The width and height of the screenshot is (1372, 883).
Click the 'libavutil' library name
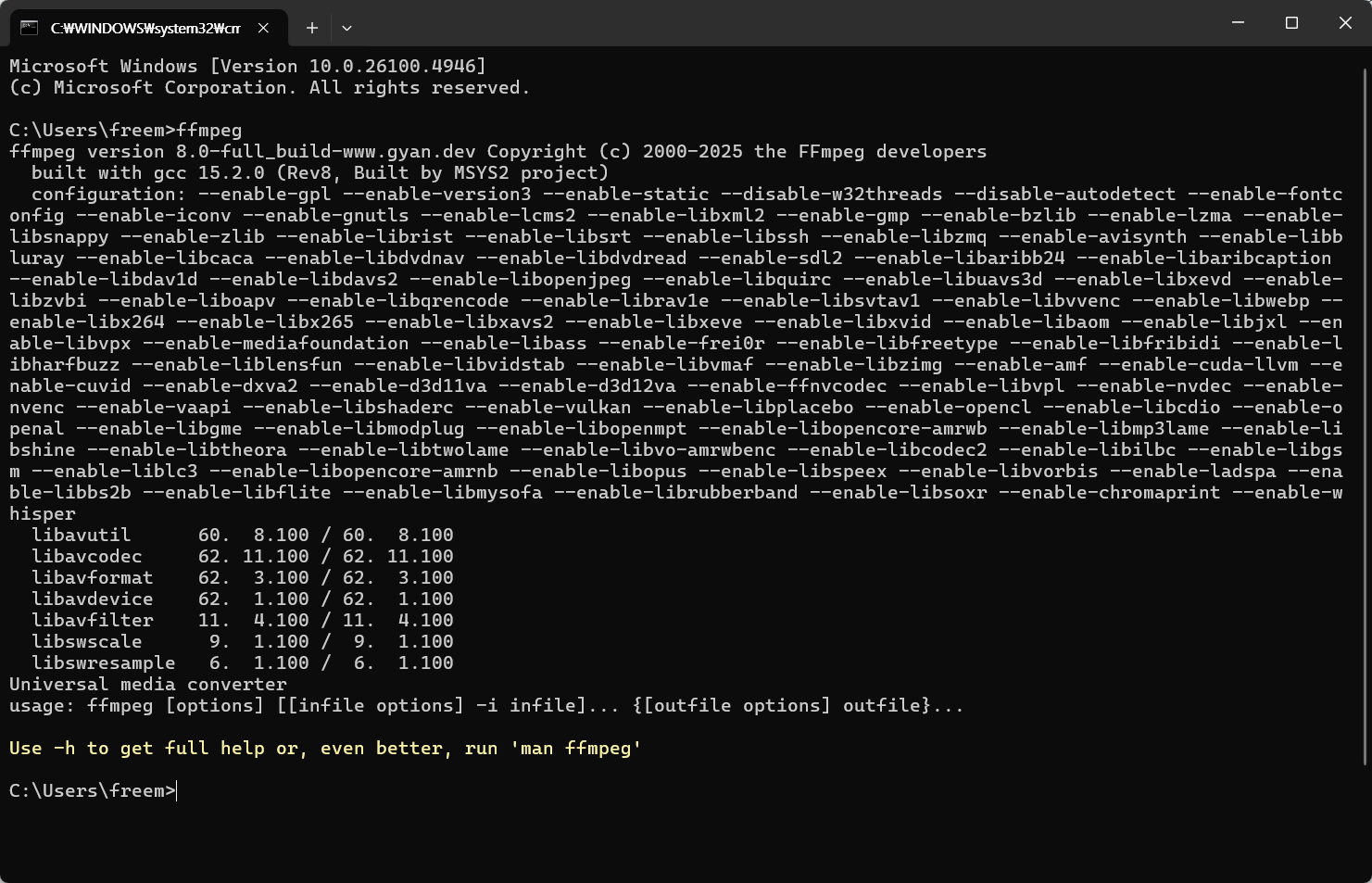82,535
